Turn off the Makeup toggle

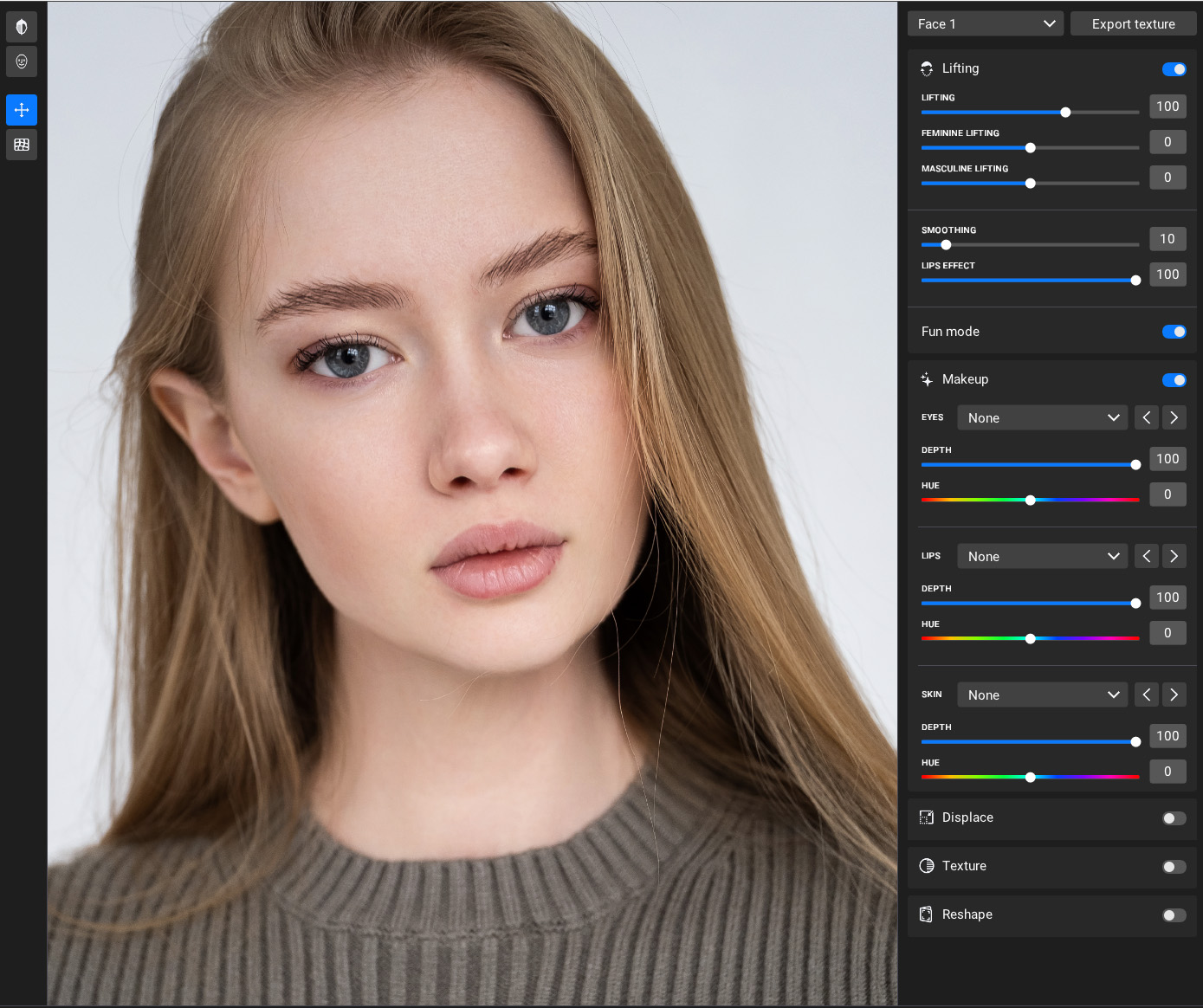(1174, 380)
